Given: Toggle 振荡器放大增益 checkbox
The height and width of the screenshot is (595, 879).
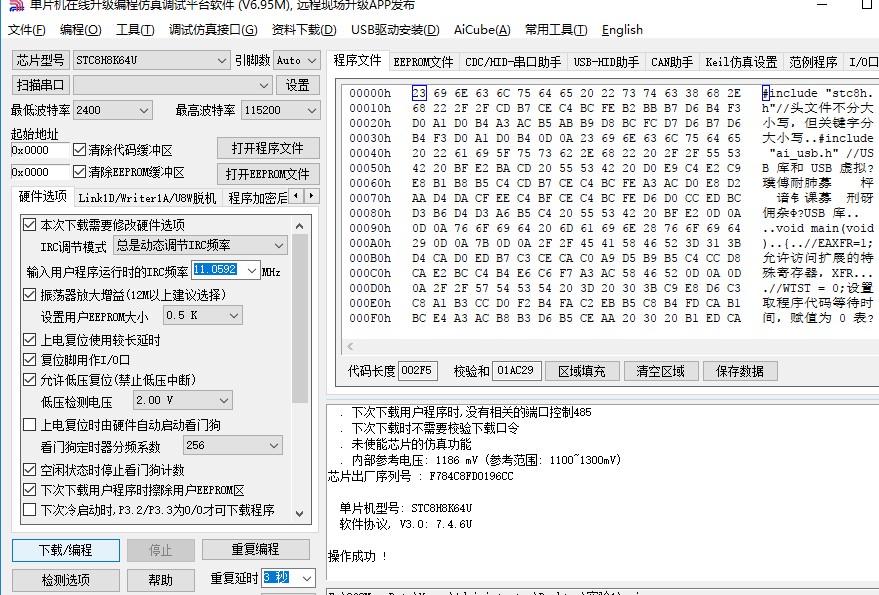Looking at the screenshot, I should click(x=30, y=294).
